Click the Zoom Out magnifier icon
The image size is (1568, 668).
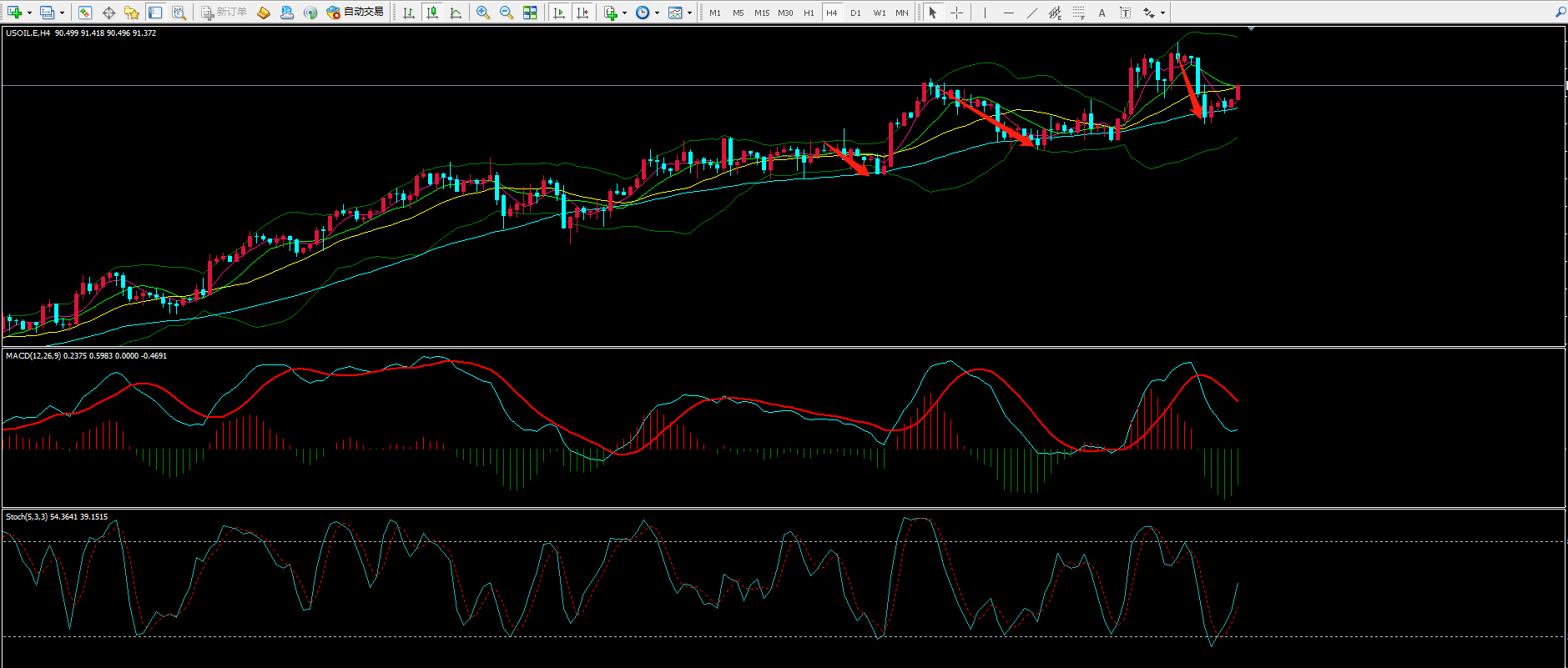(506, 13)
